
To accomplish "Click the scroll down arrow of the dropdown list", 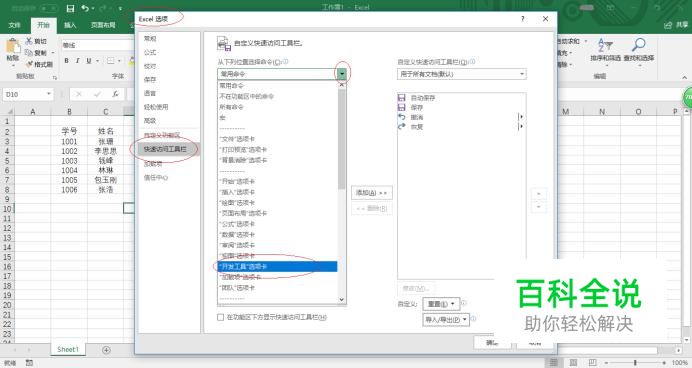I will coord(342,300).
